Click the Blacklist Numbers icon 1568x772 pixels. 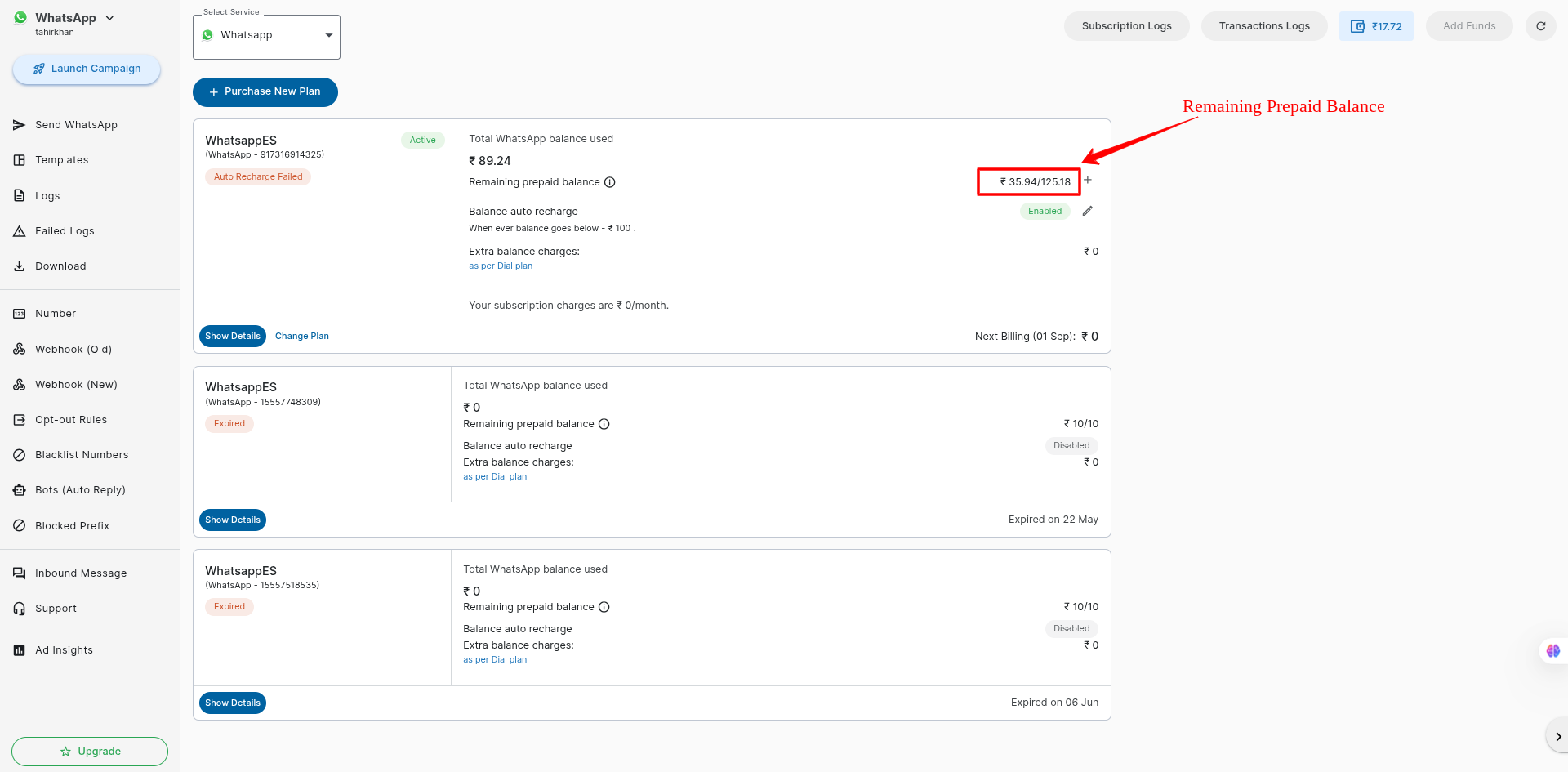tap(19, 455)
